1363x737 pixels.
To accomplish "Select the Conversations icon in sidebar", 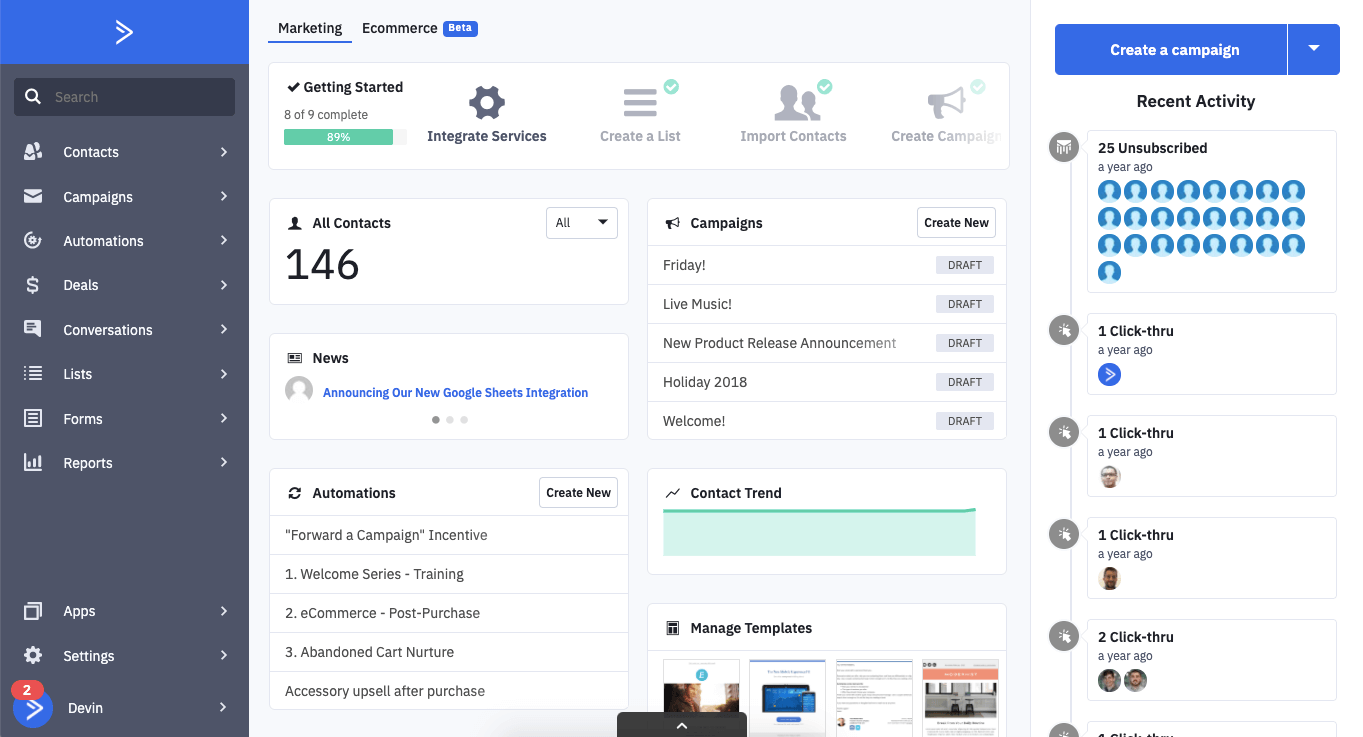I will click(x=33, y=329).
